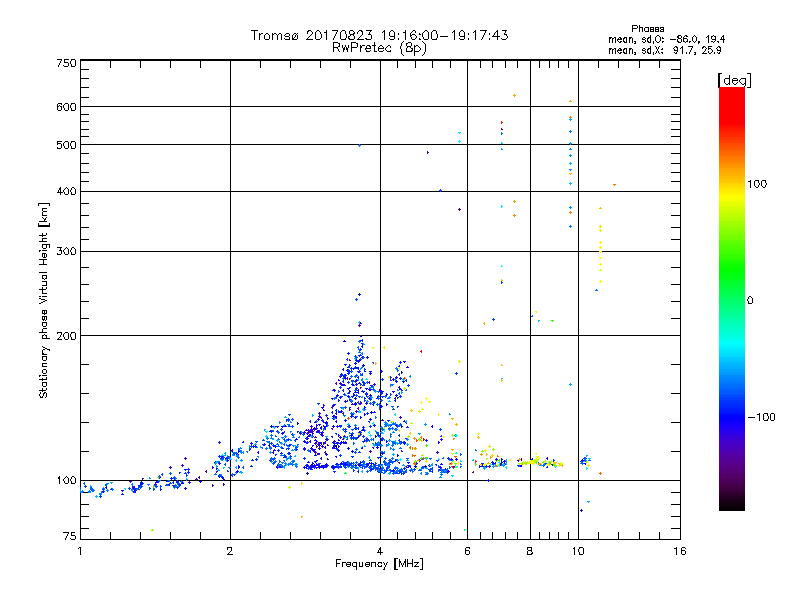
Task: Click the x-axis tick label '10'
Action: point(578,551)
